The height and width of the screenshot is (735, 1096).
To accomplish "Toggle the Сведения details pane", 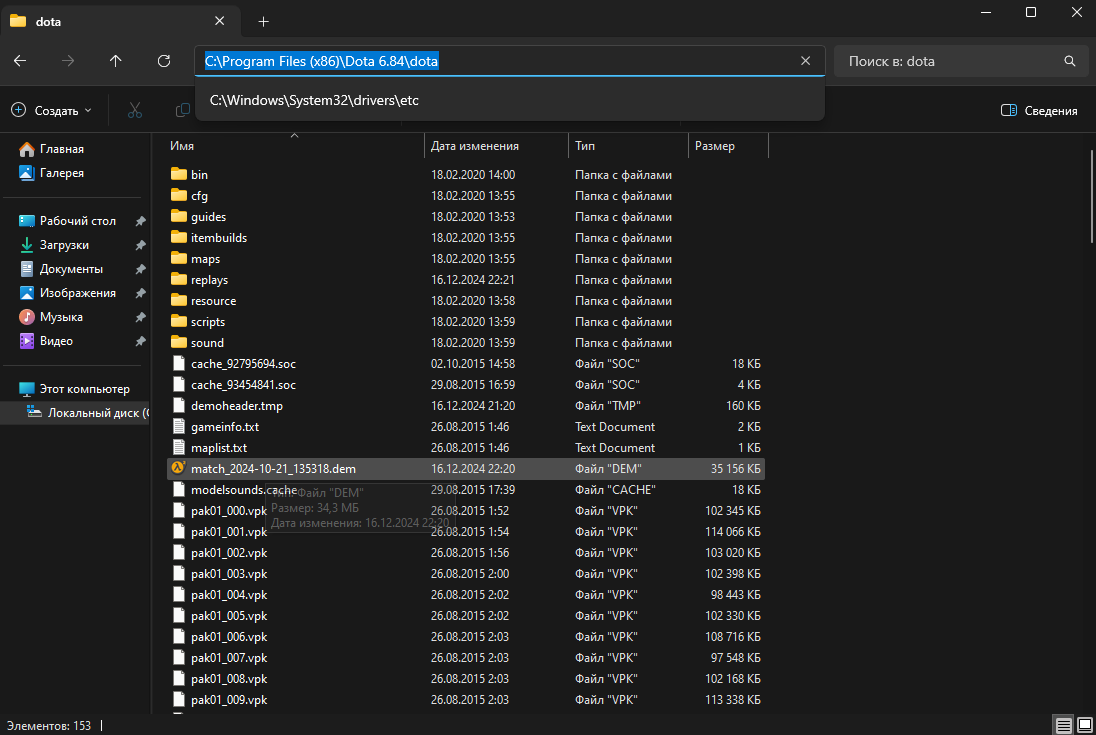I will coord(1039,110).
